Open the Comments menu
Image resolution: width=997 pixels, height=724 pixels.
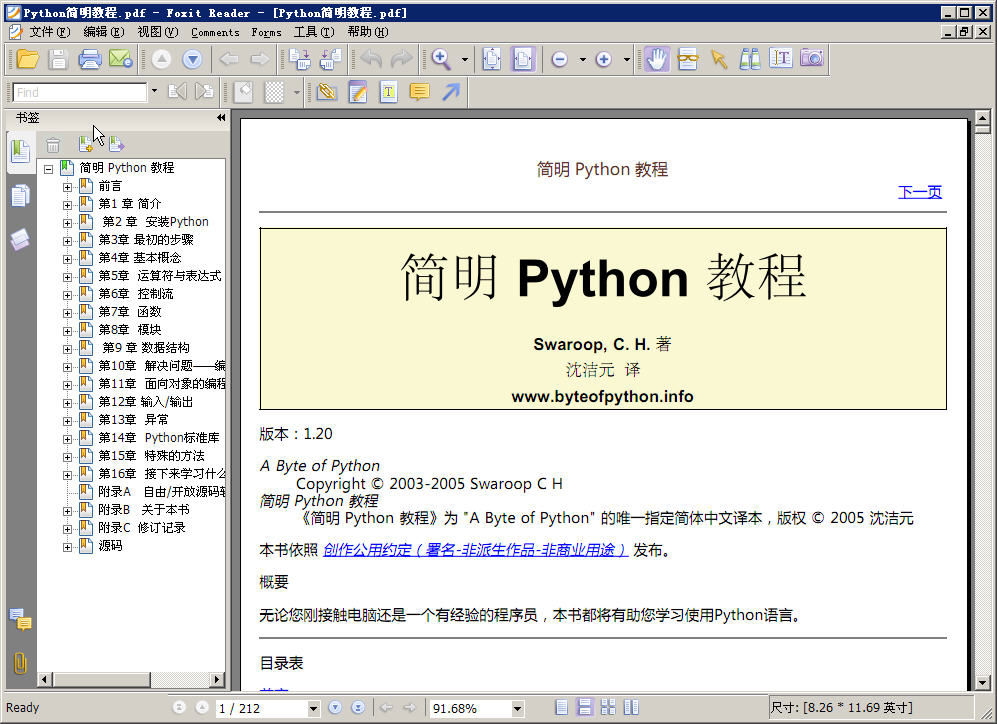[x=215, y=32]
